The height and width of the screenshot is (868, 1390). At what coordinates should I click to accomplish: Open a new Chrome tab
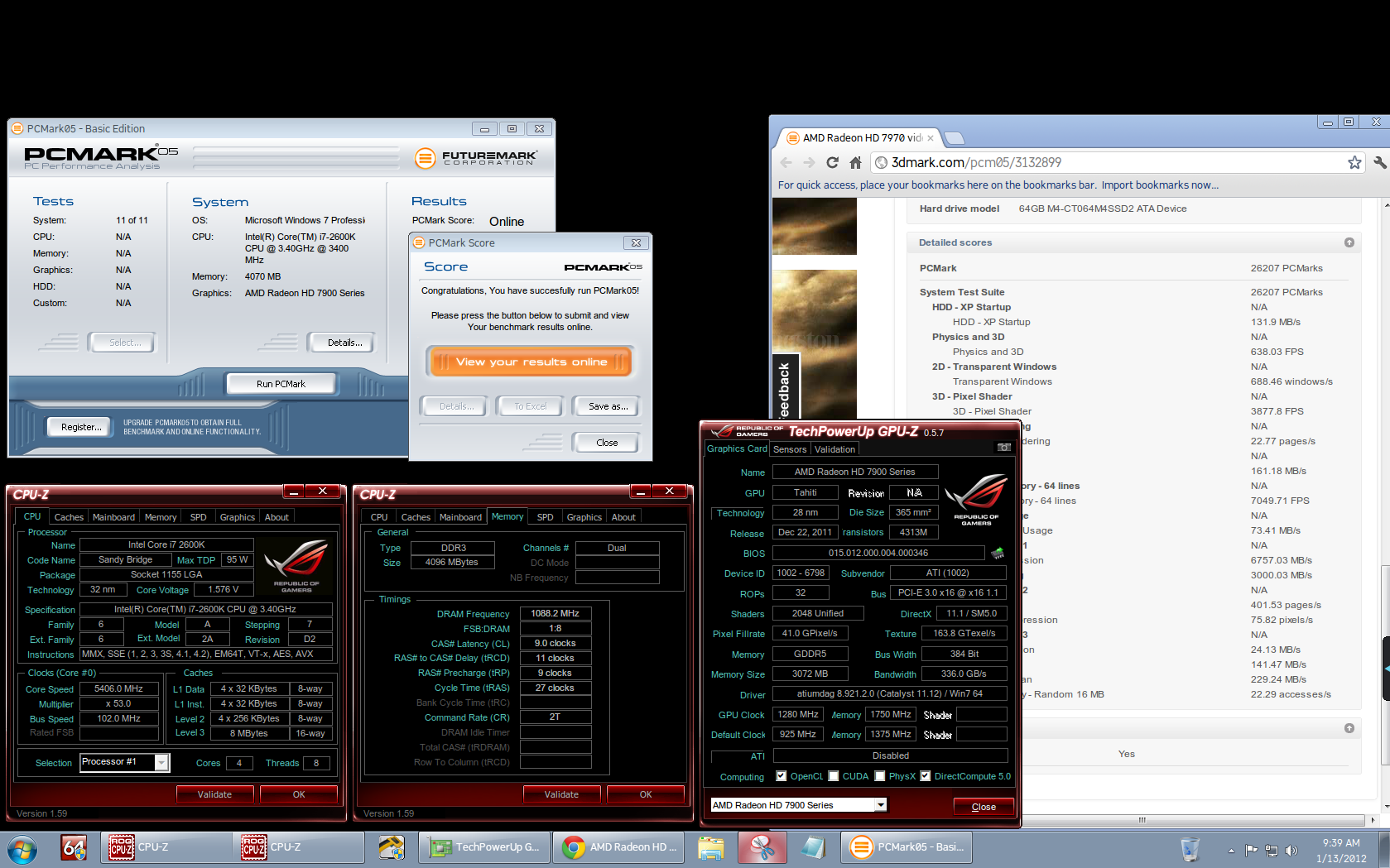[x=954, y=138]
